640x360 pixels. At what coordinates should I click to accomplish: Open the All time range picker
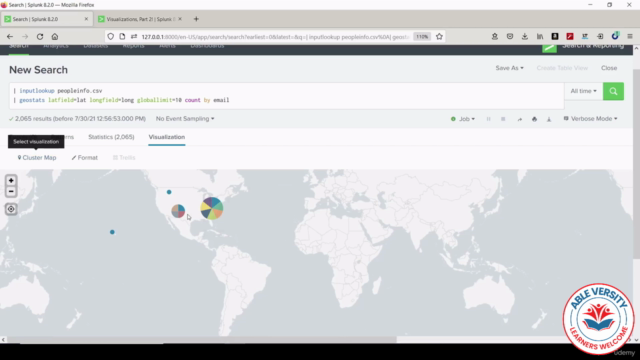583,91
